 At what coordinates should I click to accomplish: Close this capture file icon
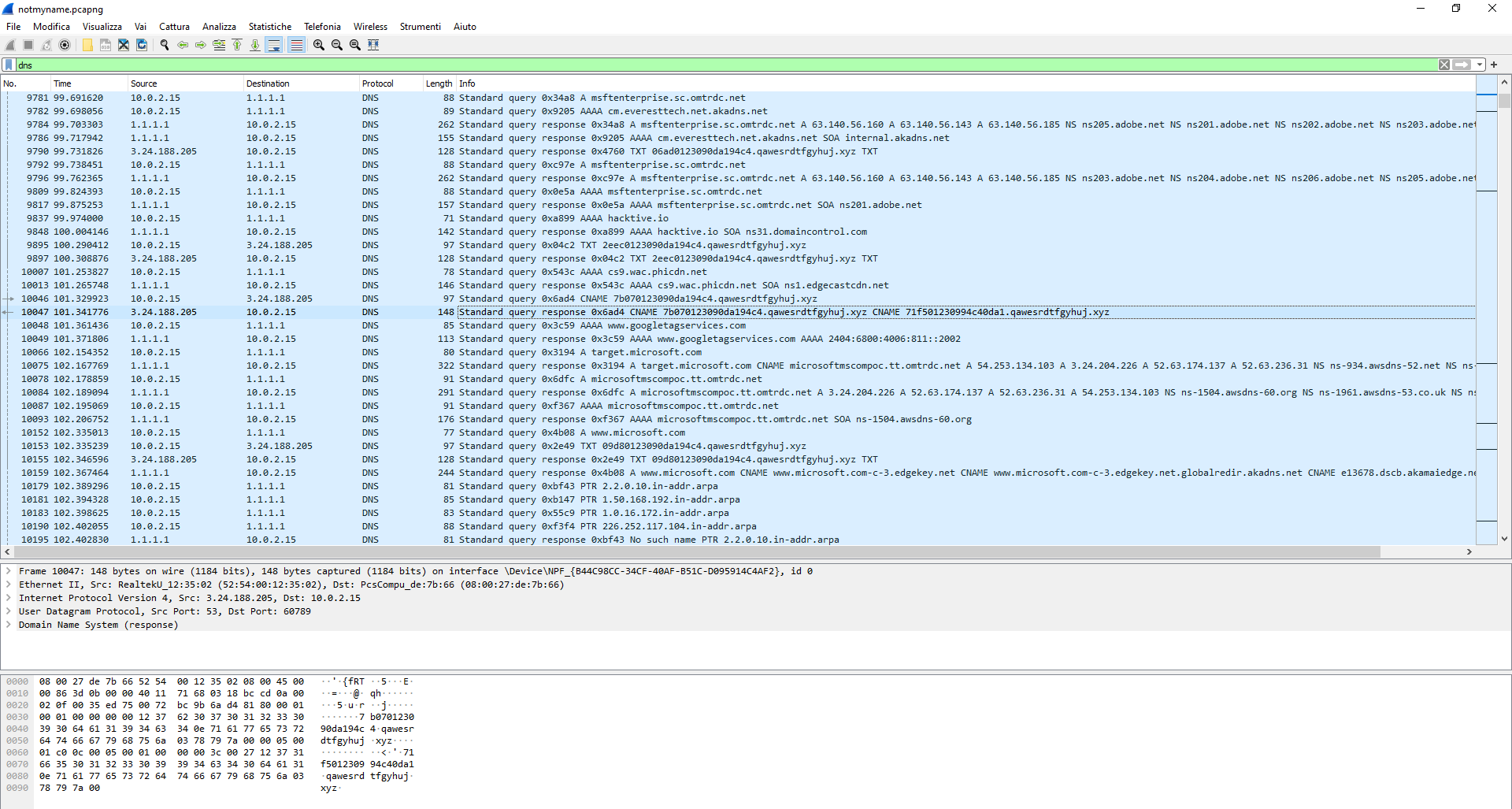124,45
